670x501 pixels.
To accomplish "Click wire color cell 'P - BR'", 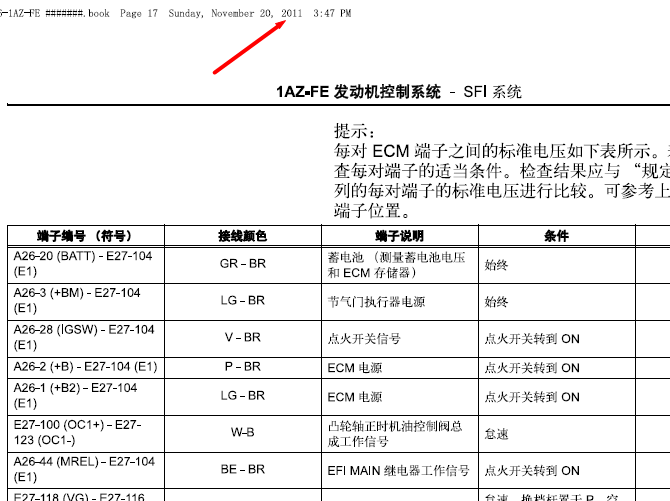I will (243, 367).
